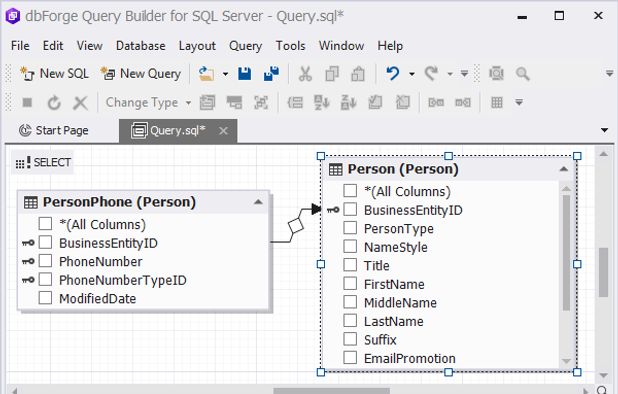
Task: Open the Redo history dropdown arrow
Action: [x=450, y=74]
